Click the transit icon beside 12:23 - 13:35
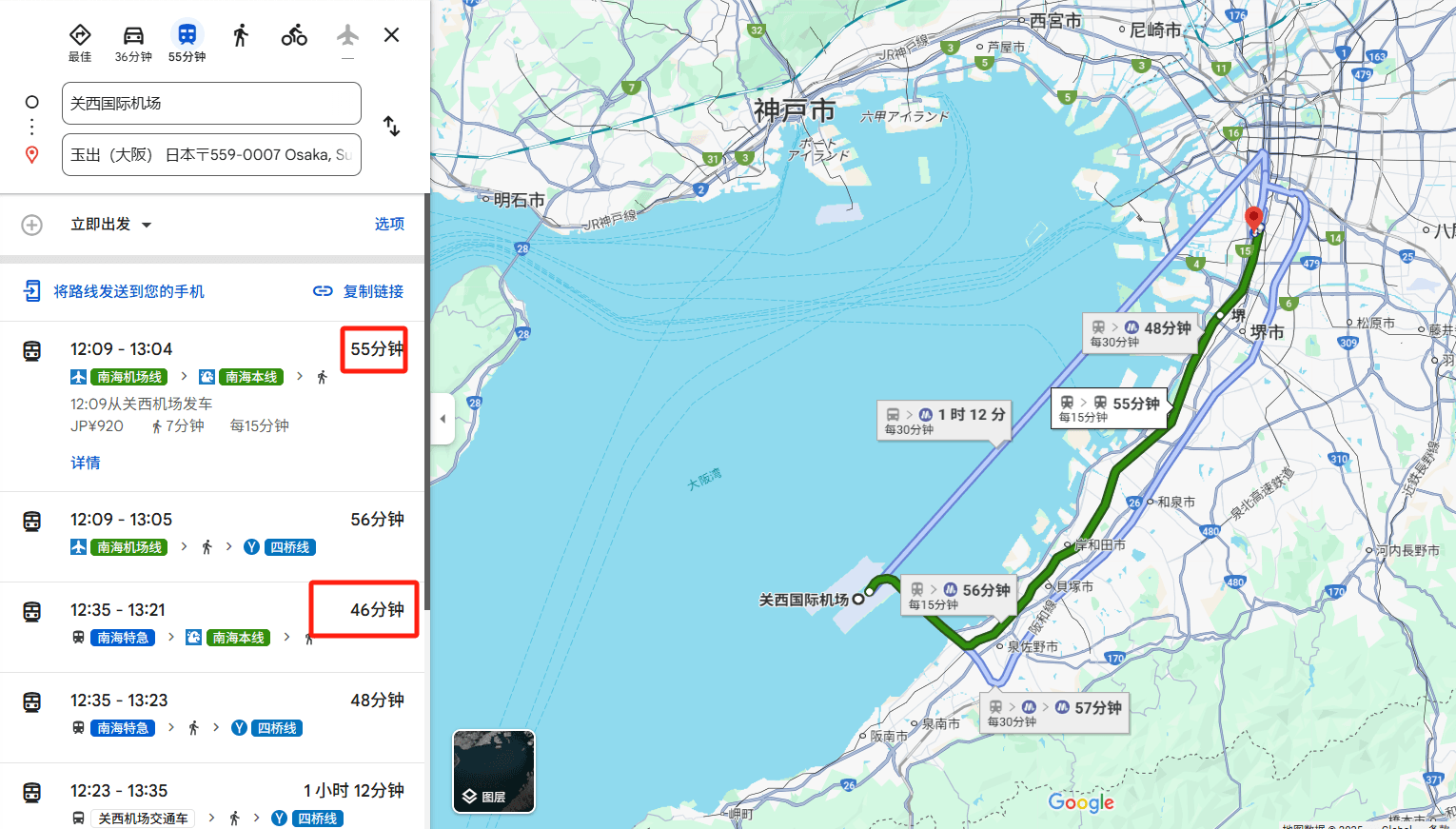 pos(32,792)
